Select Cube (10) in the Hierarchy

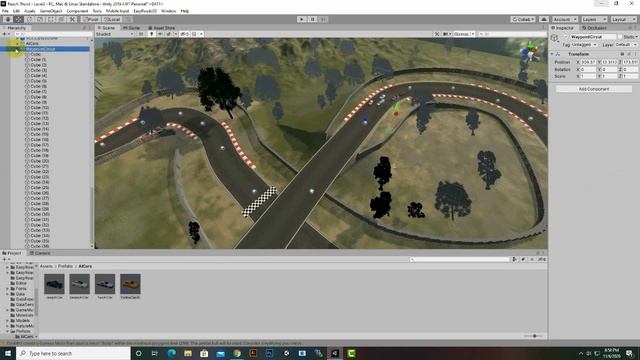[x=39, y=107]
